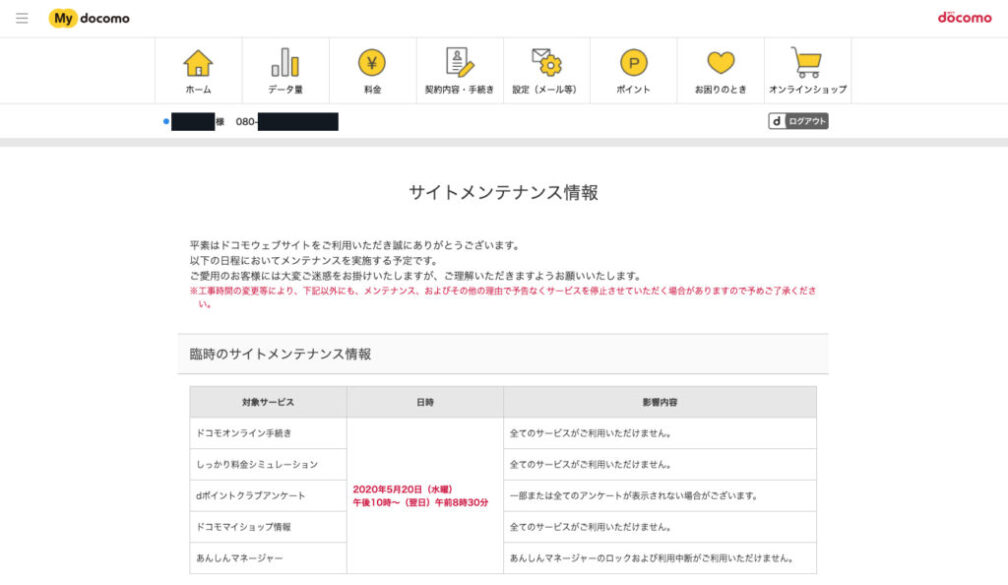Click the red 2020年5月20日（水曜）date text

coord(402,489)
